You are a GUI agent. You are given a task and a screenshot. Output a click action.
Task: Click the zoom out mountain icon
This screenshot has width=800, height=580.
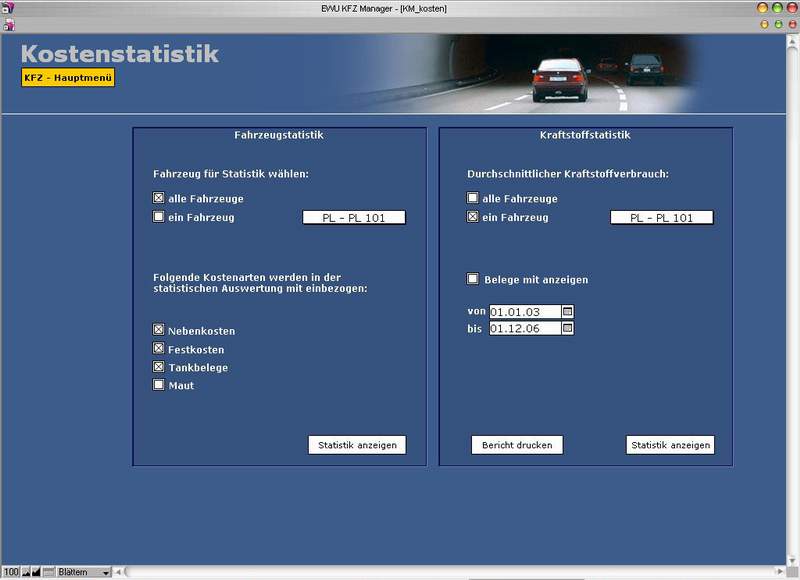point(26,572)
